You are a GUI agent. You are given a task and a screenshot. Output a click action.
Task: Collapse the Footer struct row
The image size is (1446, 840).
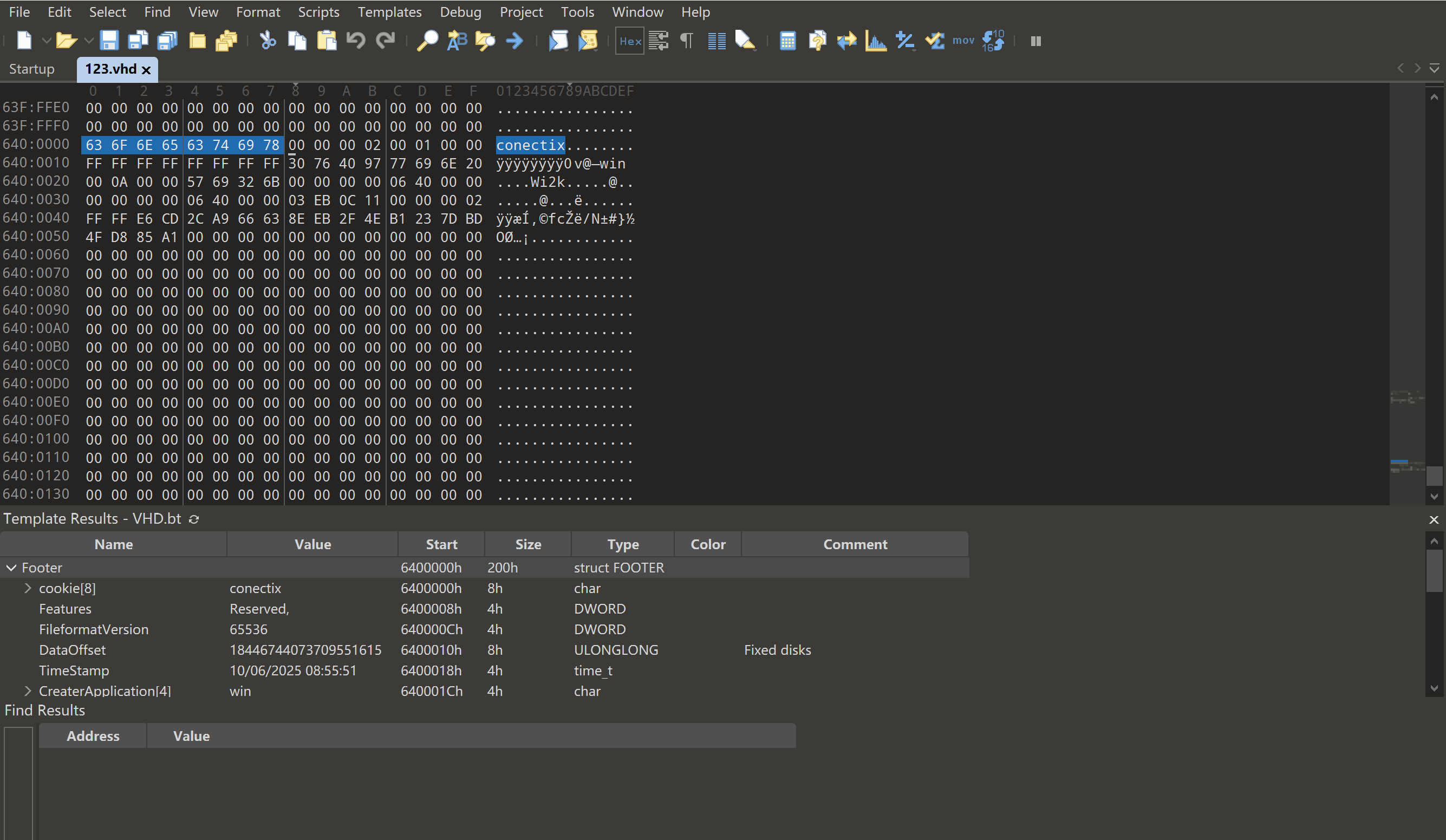[x=11, y=568]
